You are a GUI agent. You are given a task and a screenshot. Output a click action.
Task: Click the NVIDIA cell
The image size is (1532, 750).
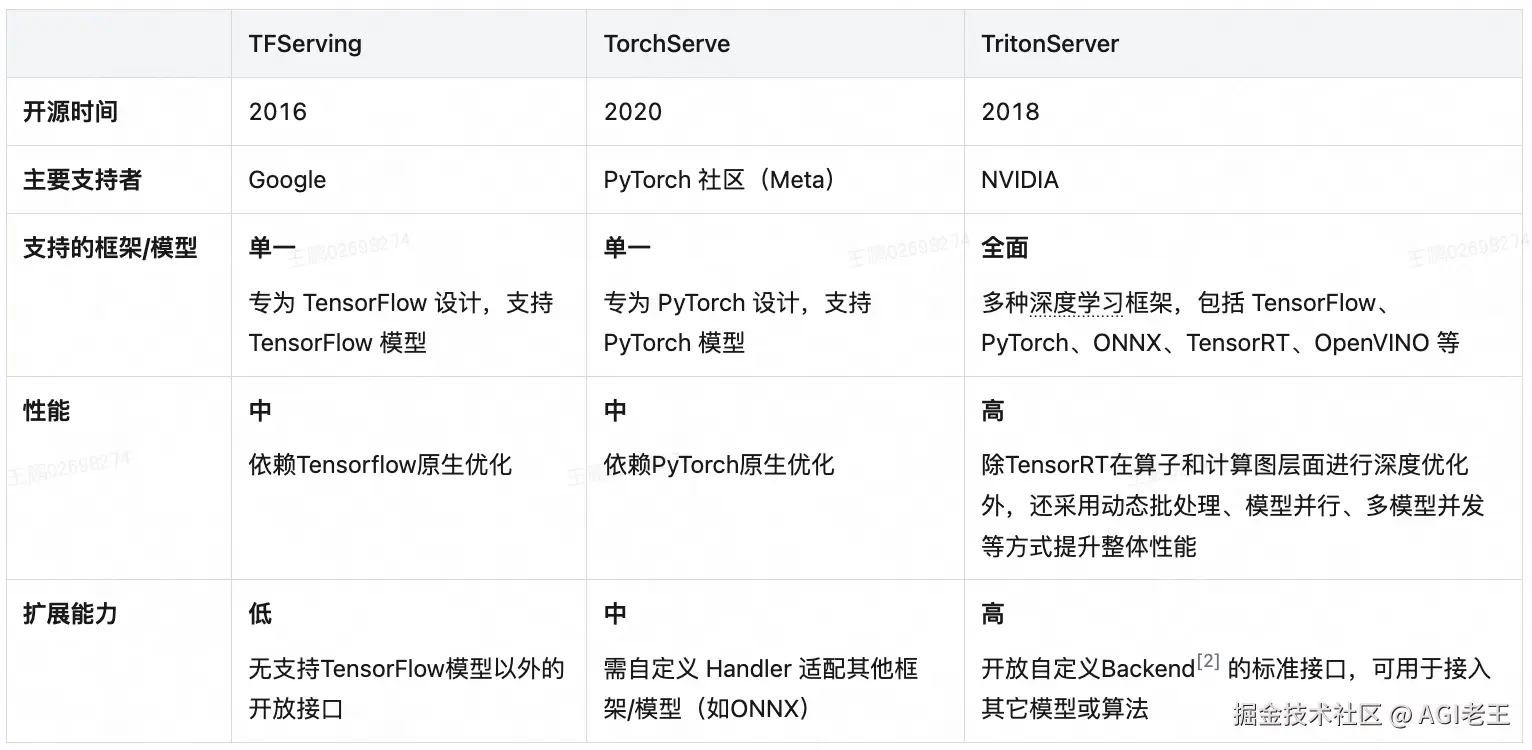point(1019,180)
